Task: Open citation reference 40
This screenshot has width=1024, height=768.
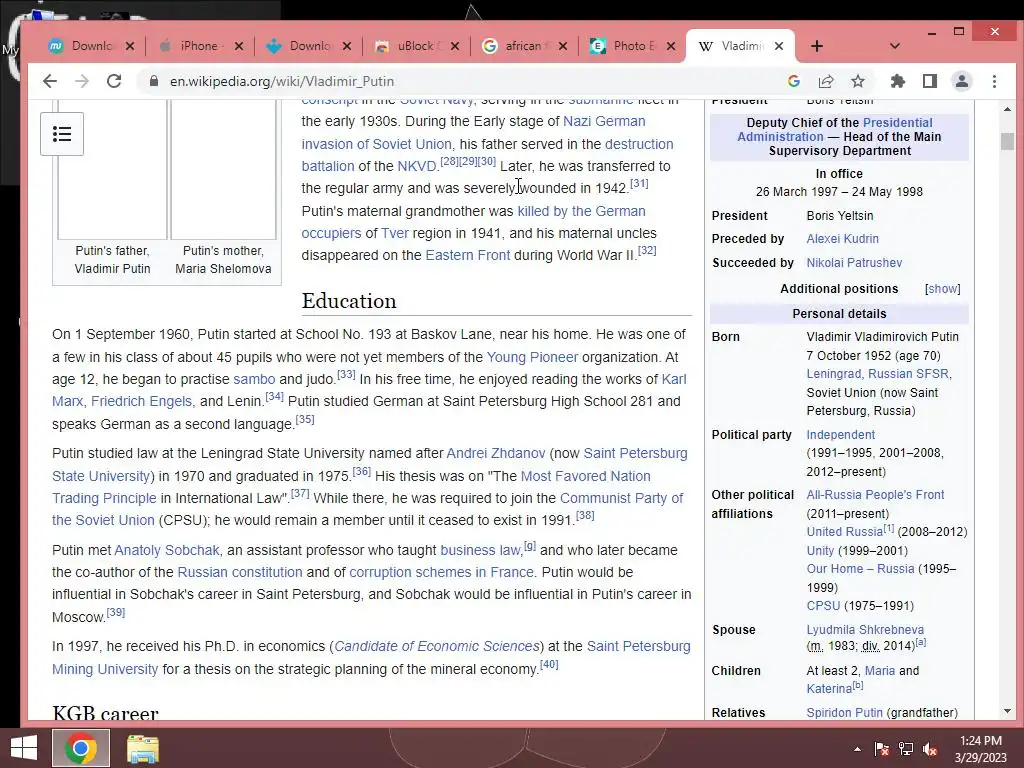Action: (x=549, y=664)
